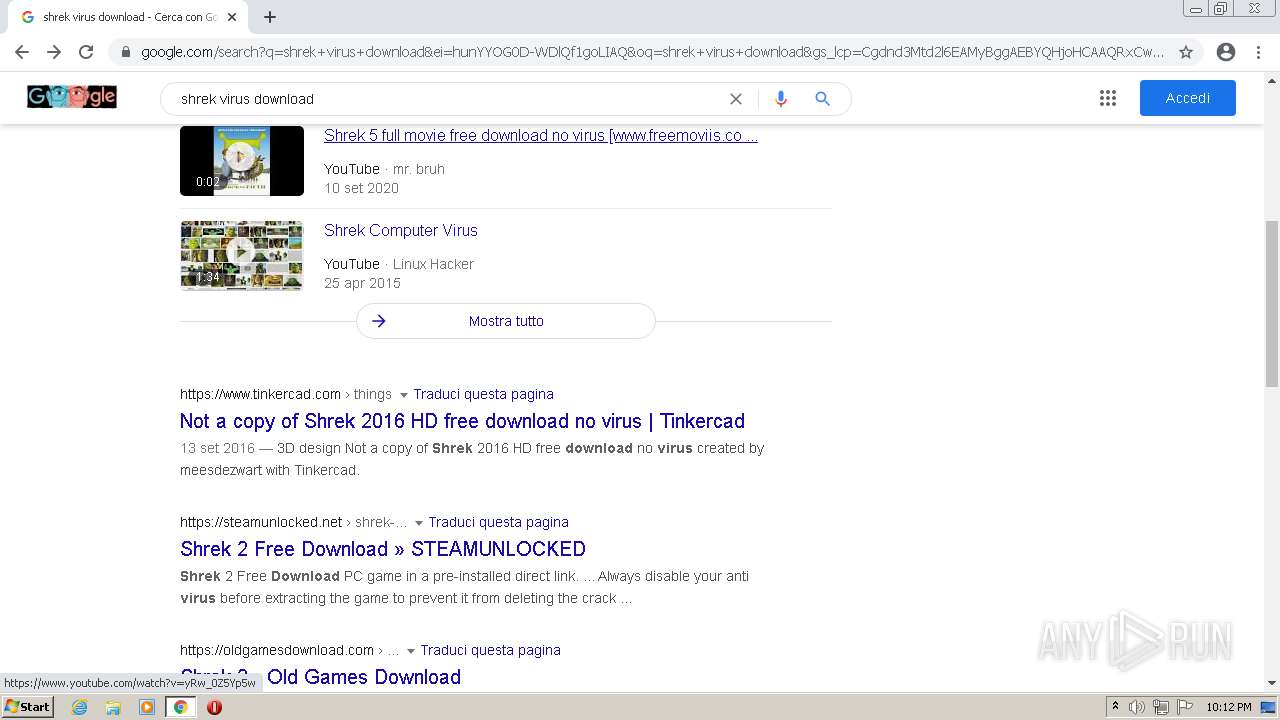Open the Chrome profile avatar icon

click(x=1226, y=52)
